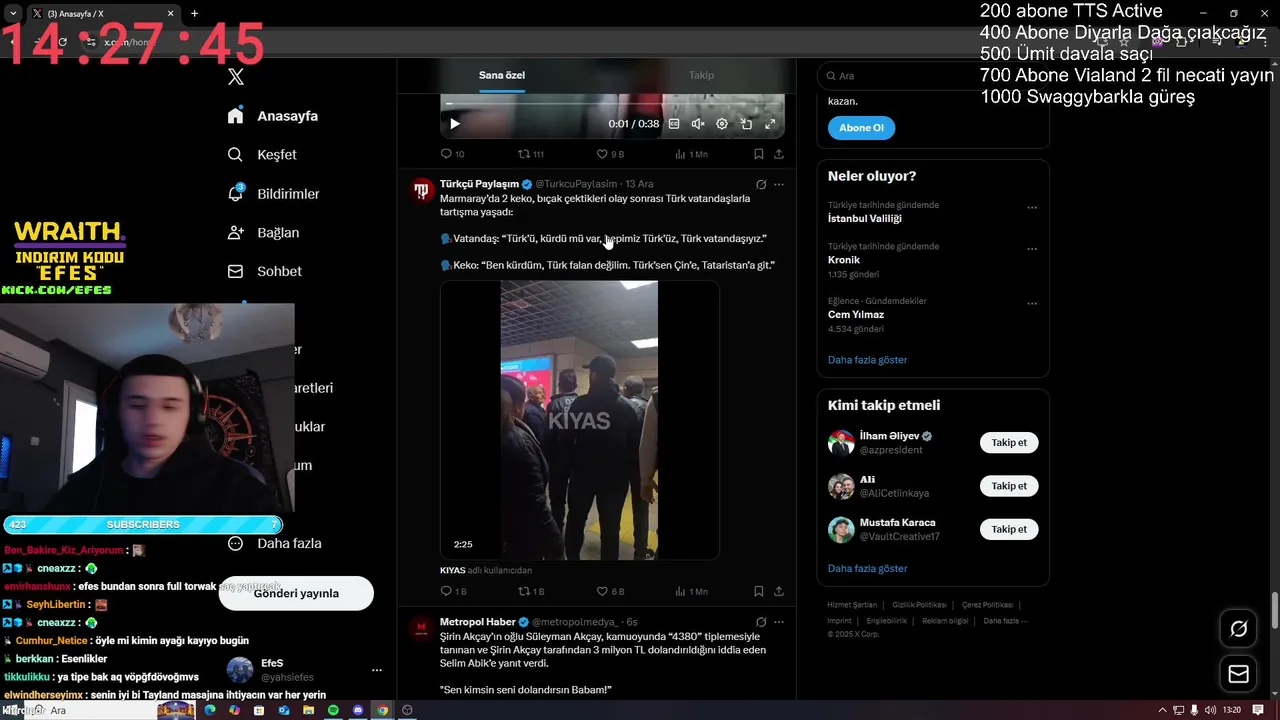Viewport: 1280px width, 720px height.
Task: Open Sohbet messages in the sidebar
Action: pos(264,271)
